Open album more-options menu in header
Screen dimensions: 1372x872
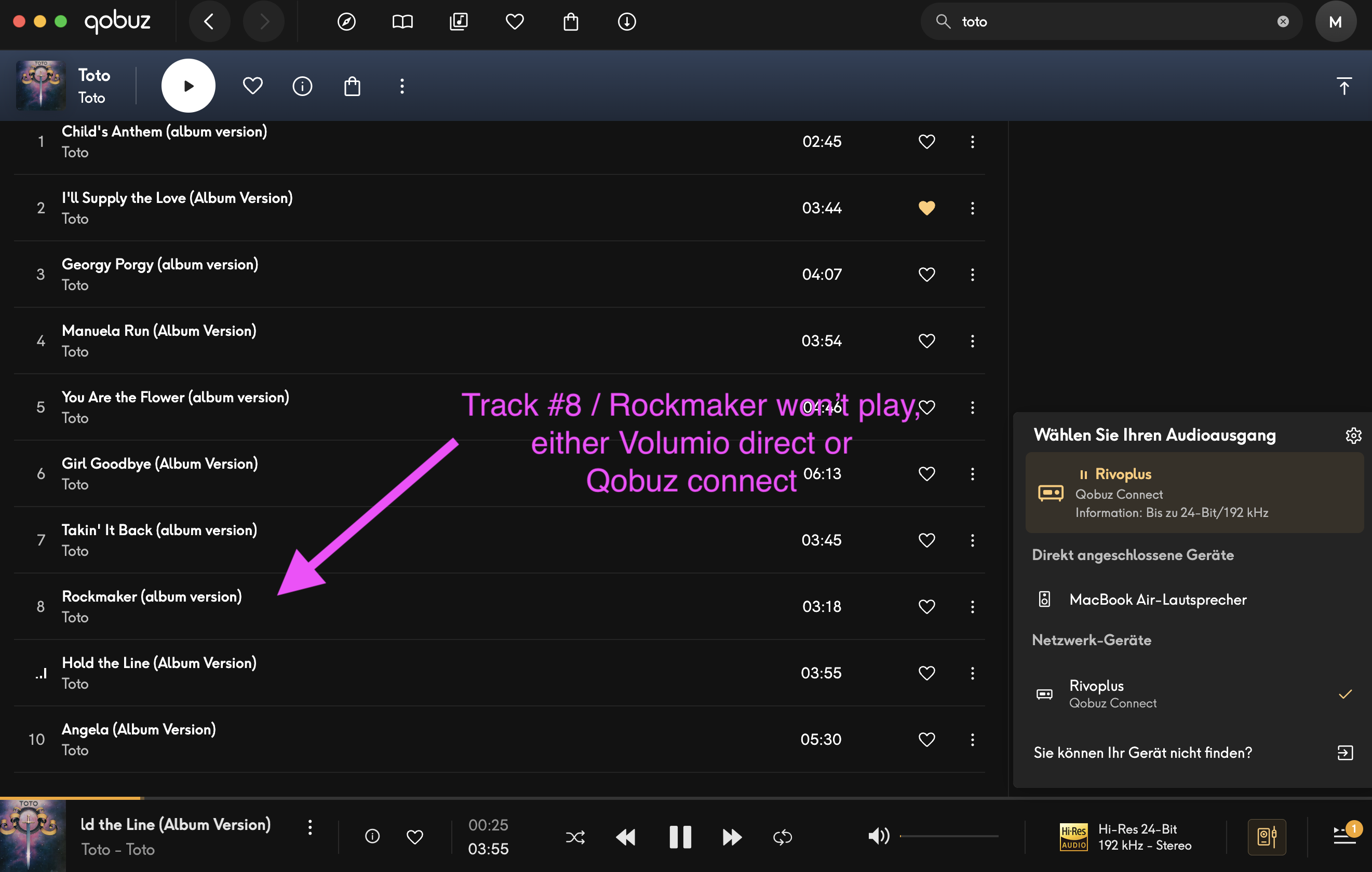point(402,86)
